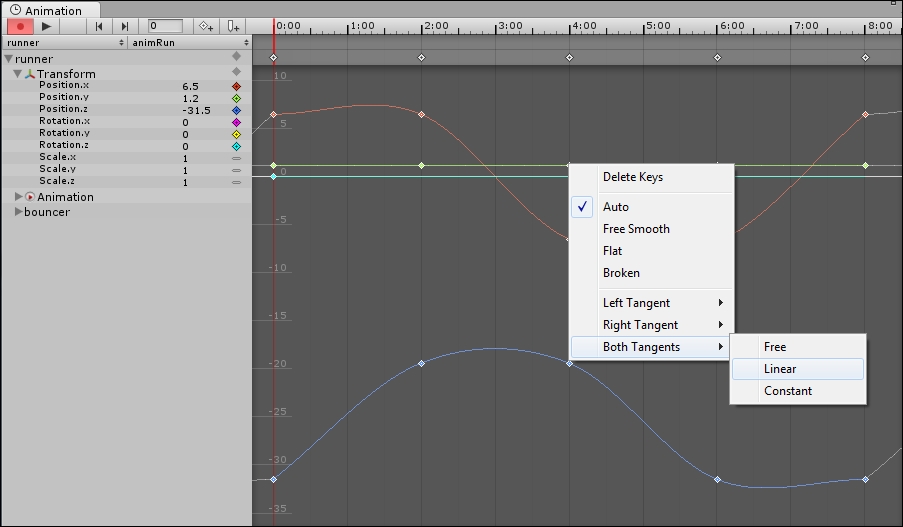Click the Transform row key diamond
This screenshot has width=903, height=527.
point(236,71)
